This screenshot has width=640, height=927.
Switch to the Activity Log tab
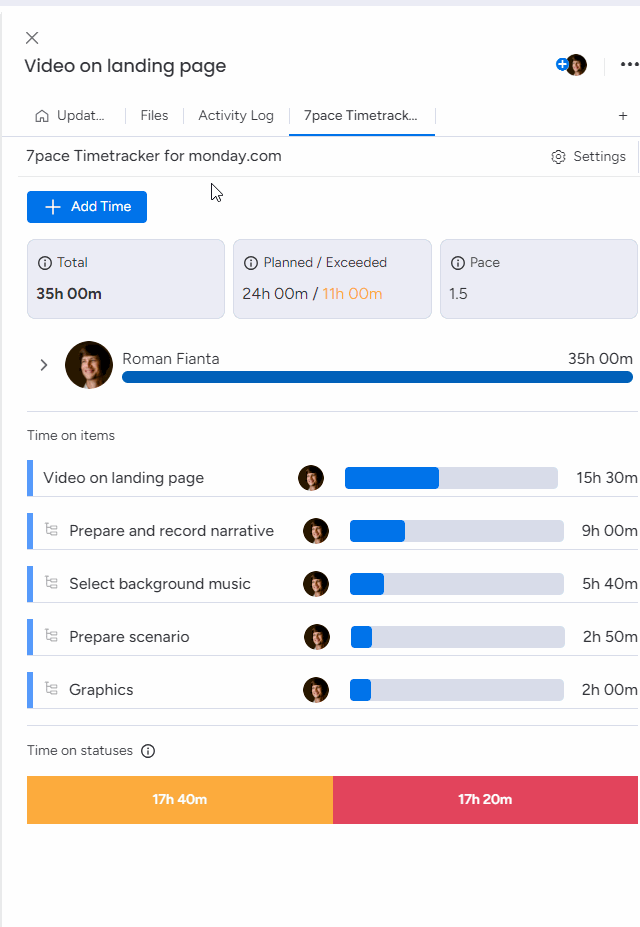point(236,116)
